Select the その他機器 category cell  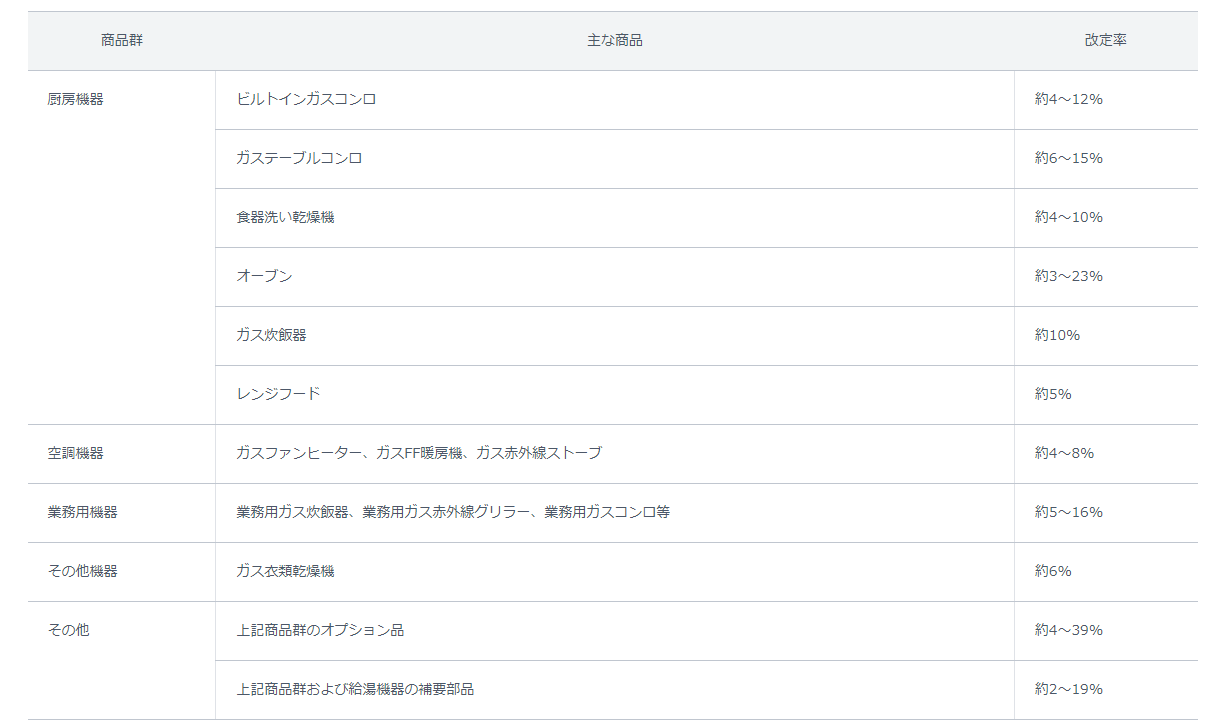tap(83, 571)
